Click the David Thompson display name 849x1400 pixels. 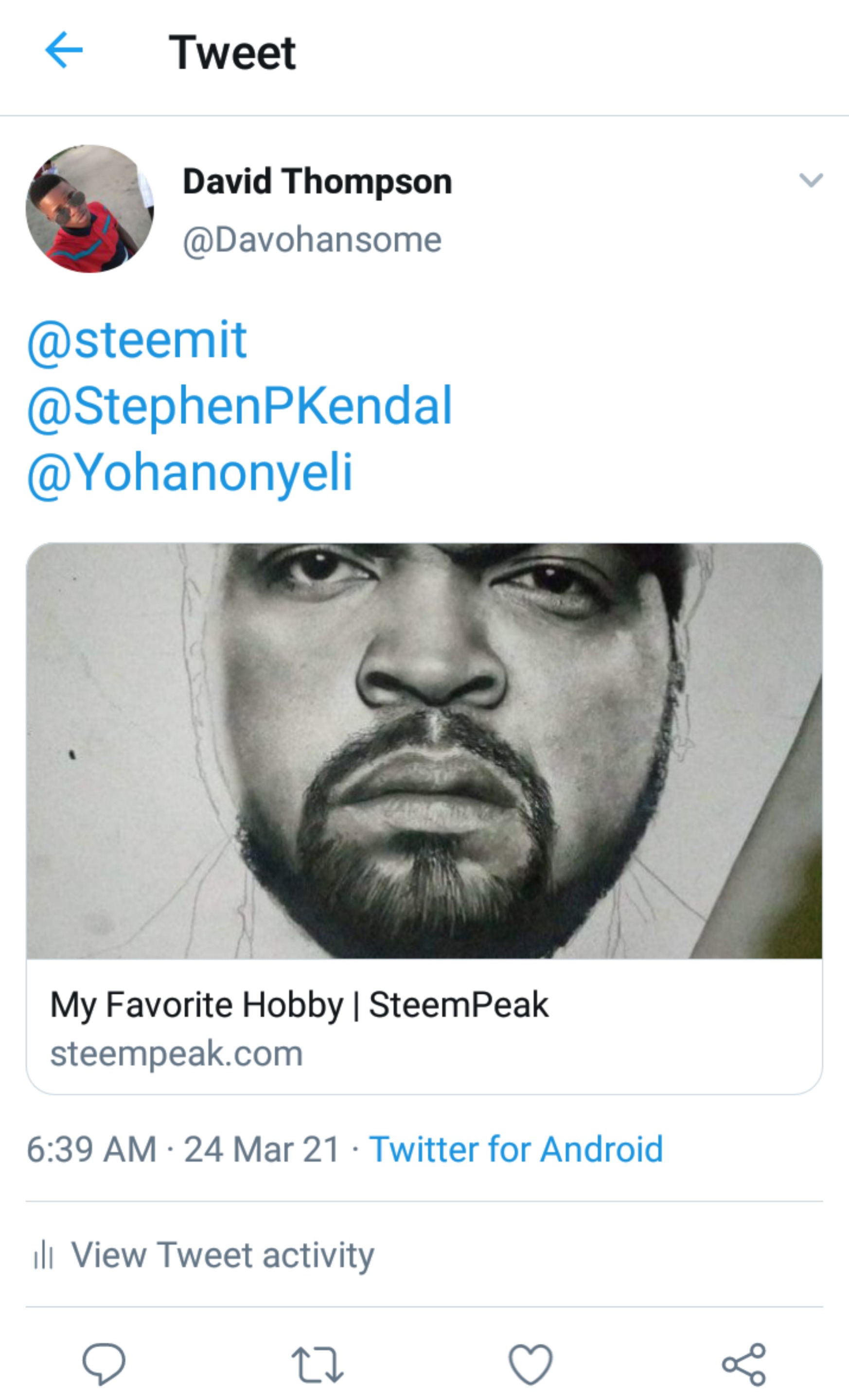(317, 181)
